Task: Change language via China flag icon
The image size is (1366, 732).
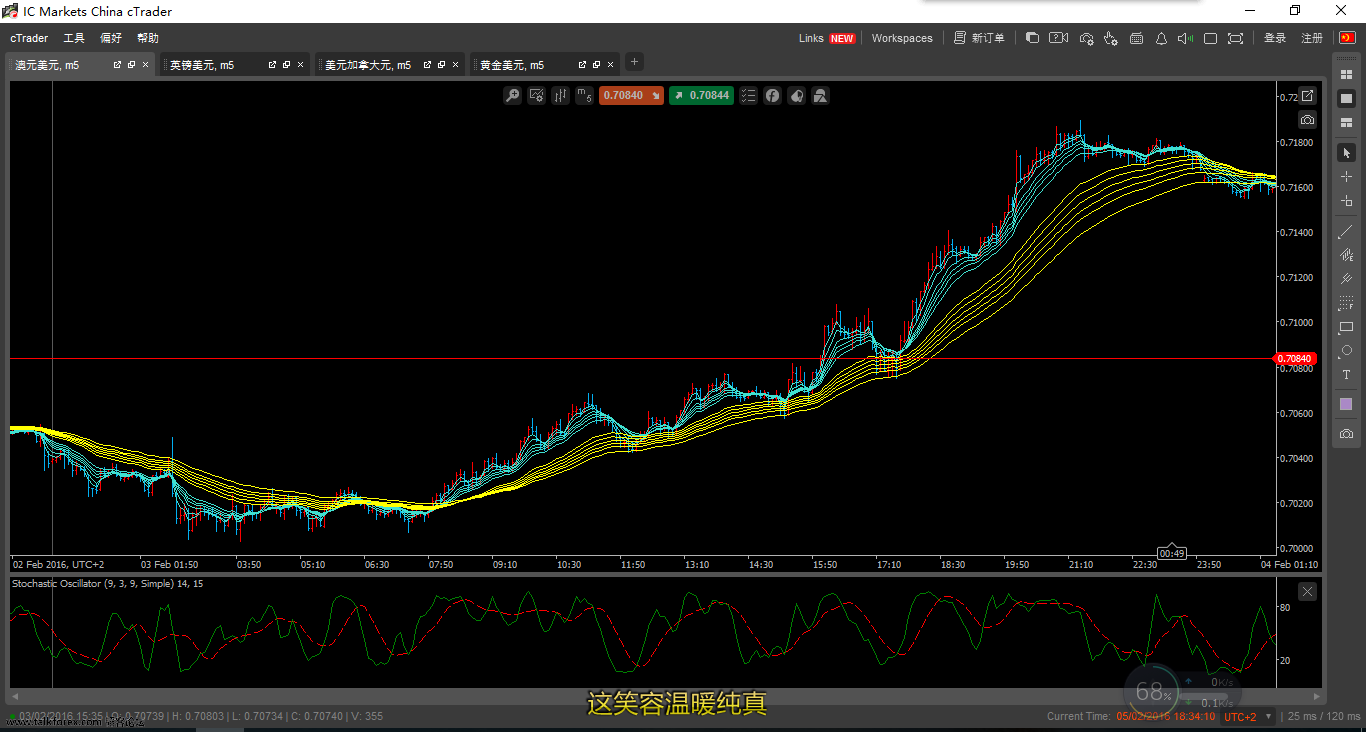Action: [1347, 38]
